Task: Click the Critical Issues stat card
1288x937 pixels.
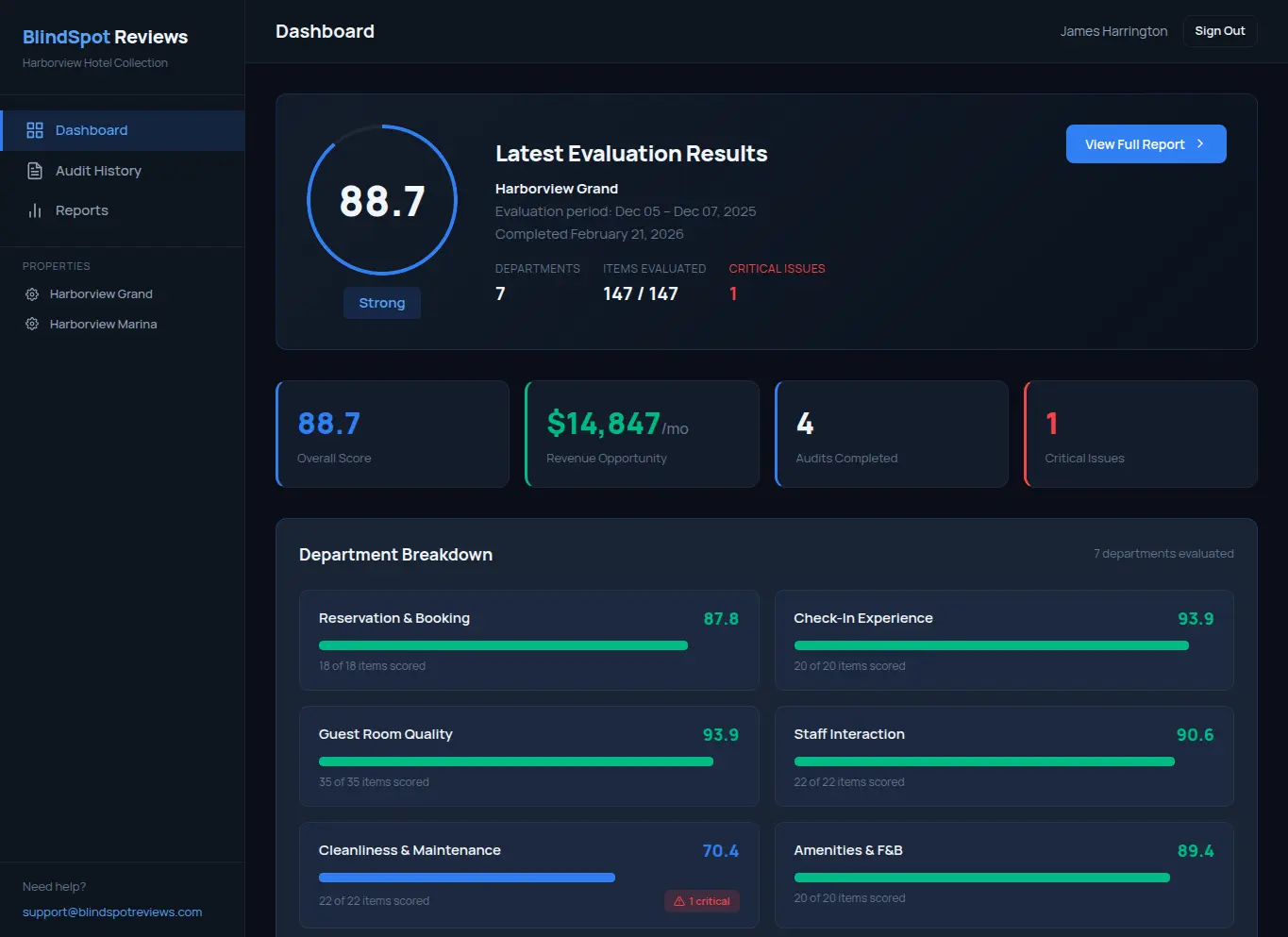Action: pos(1140,434)
